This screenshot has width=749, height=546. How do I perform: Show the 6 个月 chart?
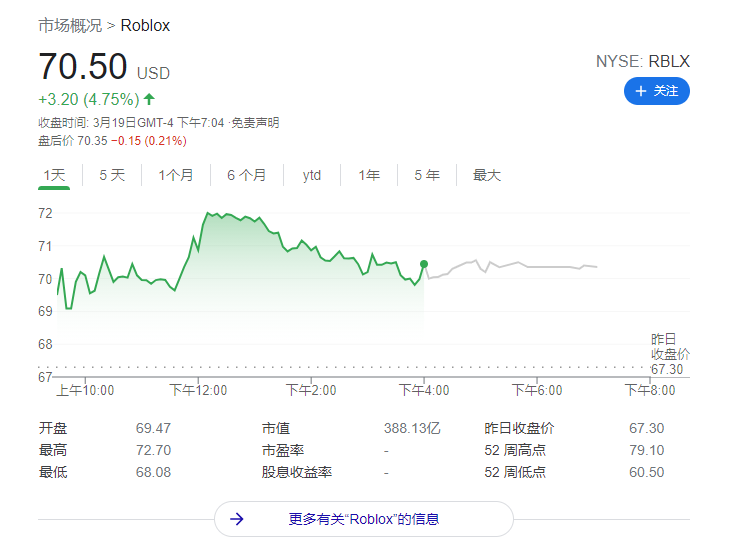246,175
